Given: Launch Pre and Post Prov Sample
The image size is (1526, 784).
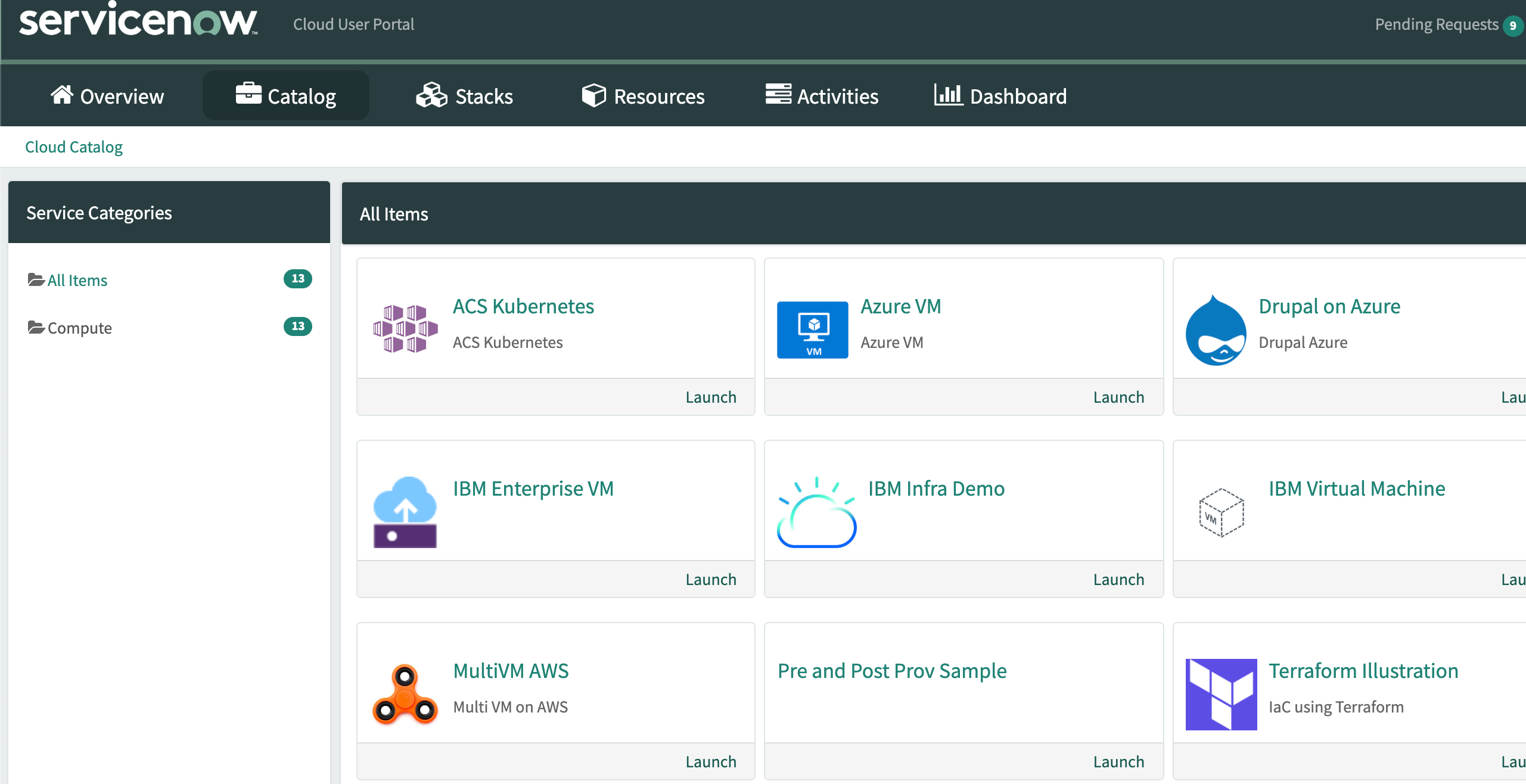Looking at the screenshot, I should (x=1118, y=761).
